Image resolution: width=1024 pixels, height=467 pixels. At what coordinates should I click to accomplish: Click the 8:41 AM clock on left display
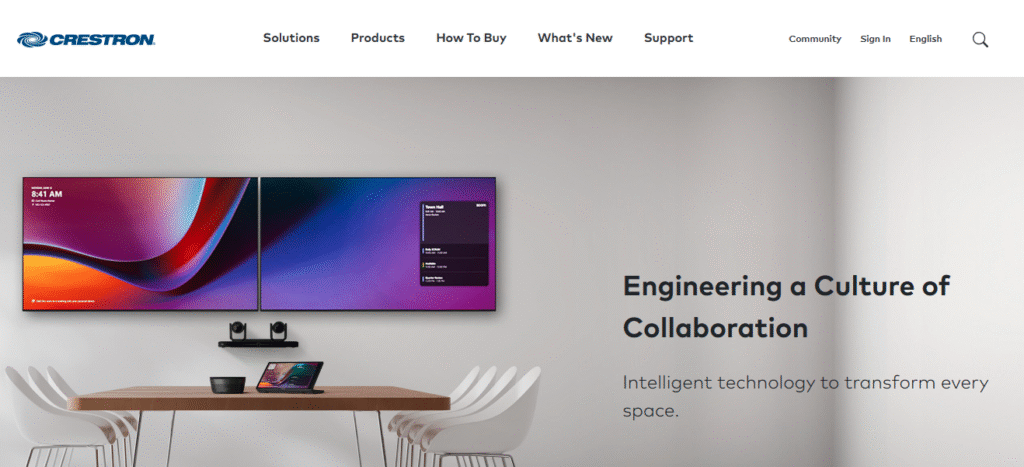point(46,194)
